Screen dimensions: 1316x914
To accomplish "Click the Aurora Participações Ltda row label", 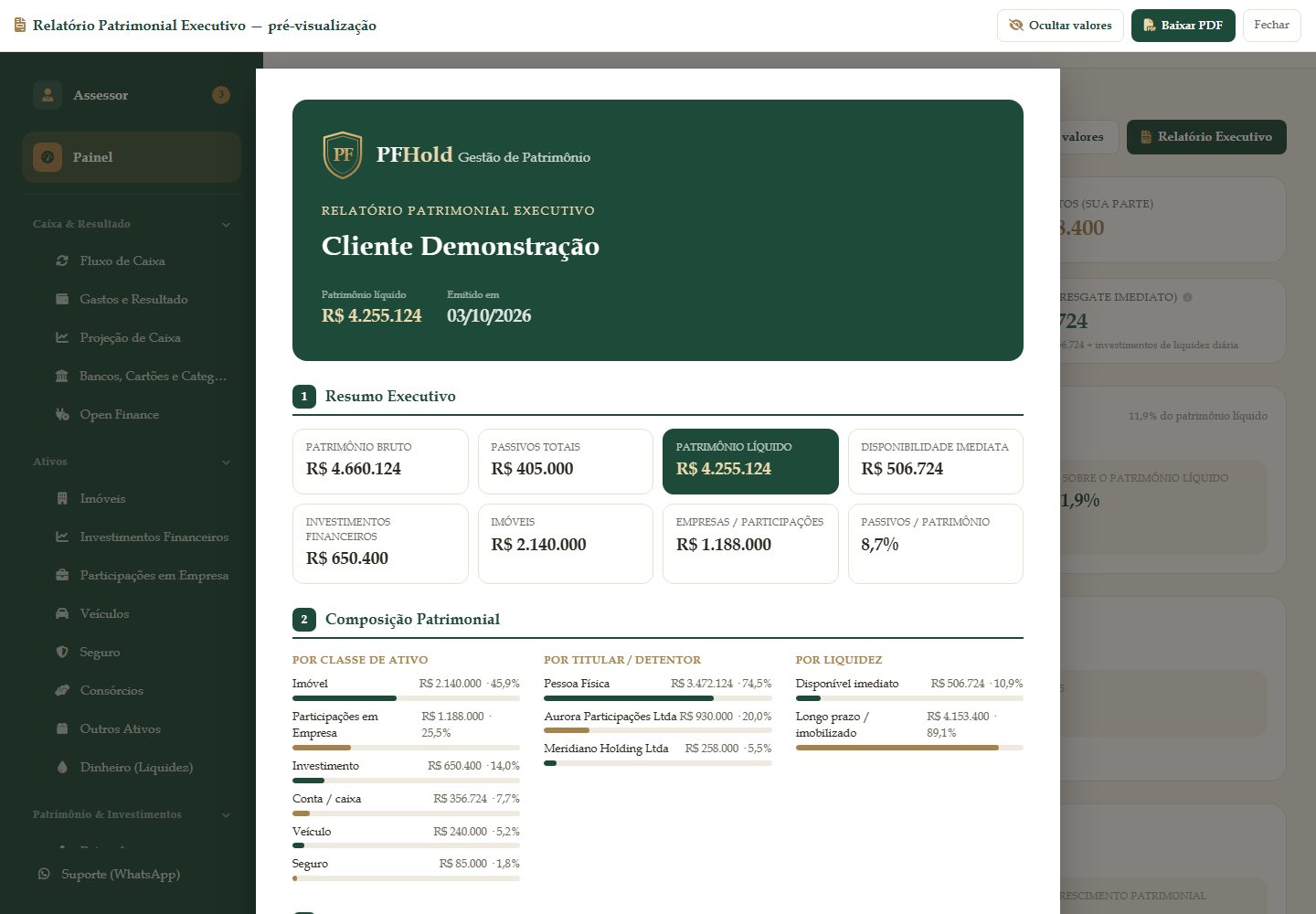I will click(610, 717).
